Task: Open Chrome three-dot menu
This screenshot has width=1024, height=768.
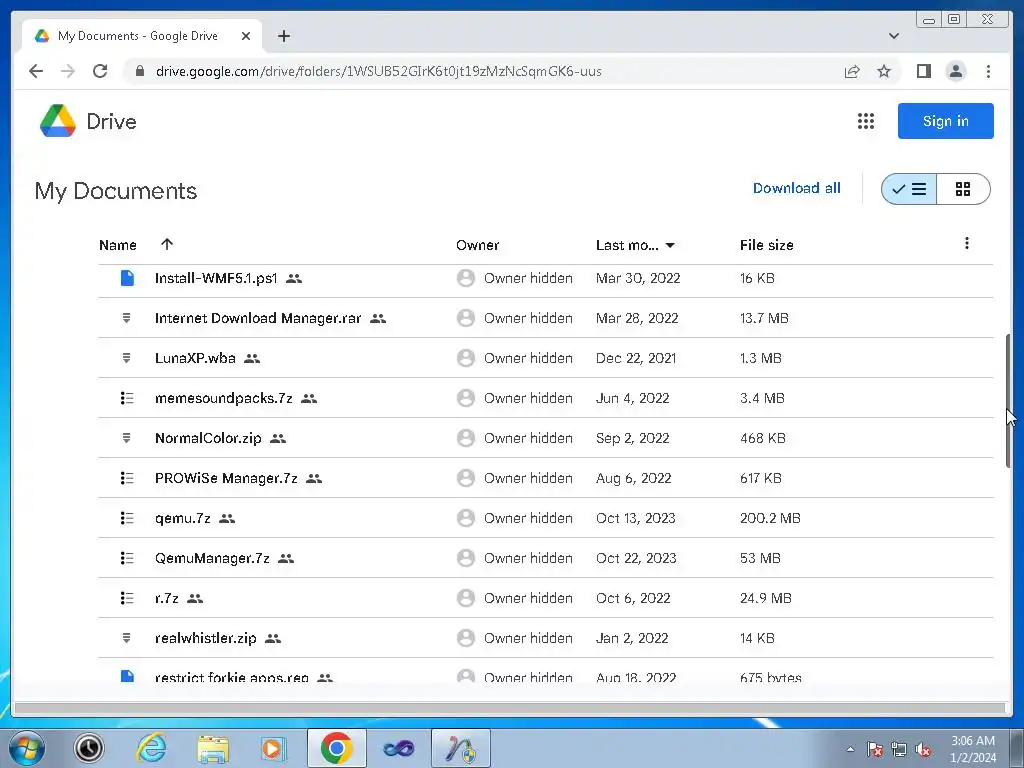Action: pos(988,71)
